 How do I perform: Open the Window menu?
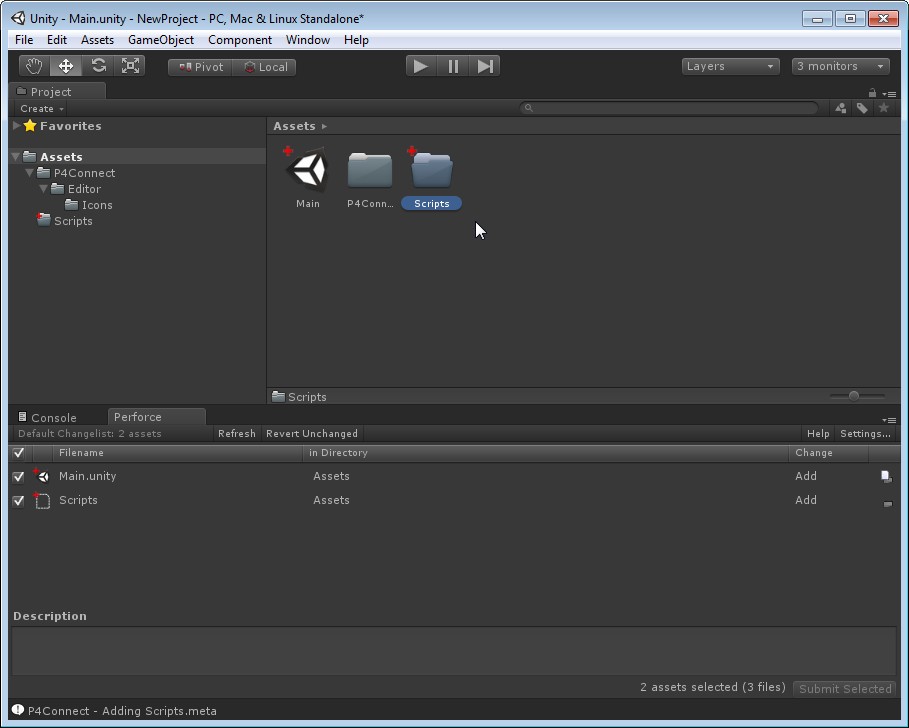[x=307, y=39]
